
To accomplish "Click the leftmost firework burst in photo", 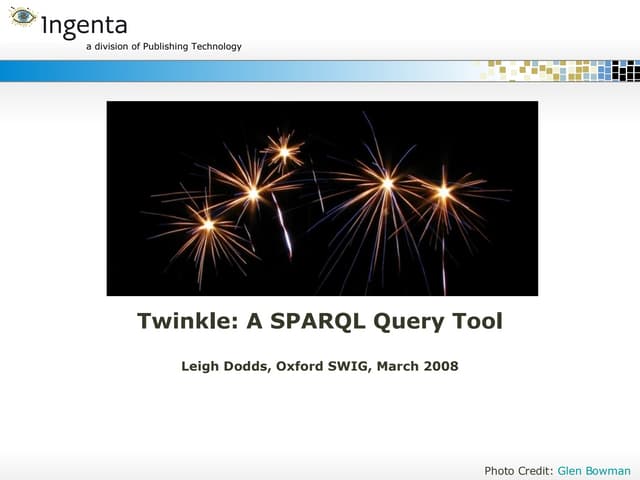I will 207,224.
